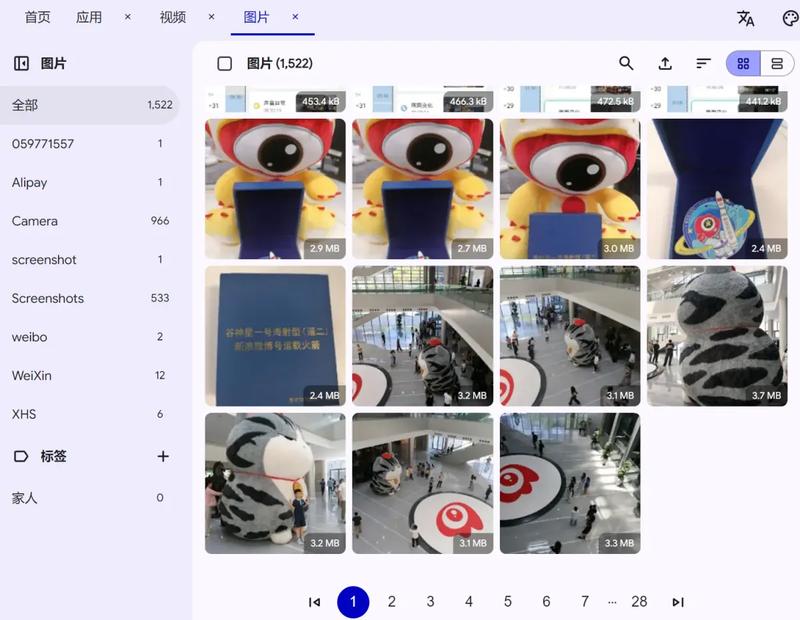Open the lowercase screenshot album
Screen dimensions: 800x620
coord(89,260)
